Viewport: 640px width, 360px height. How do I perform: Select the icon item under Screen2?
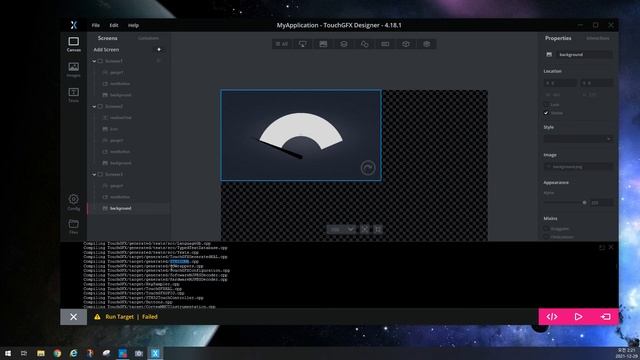tap(114, 129)
